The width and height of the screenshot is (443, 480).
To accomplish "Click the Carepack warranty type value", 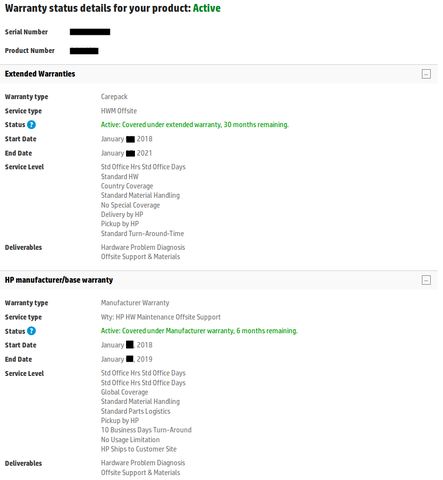I will pos(114,97).
